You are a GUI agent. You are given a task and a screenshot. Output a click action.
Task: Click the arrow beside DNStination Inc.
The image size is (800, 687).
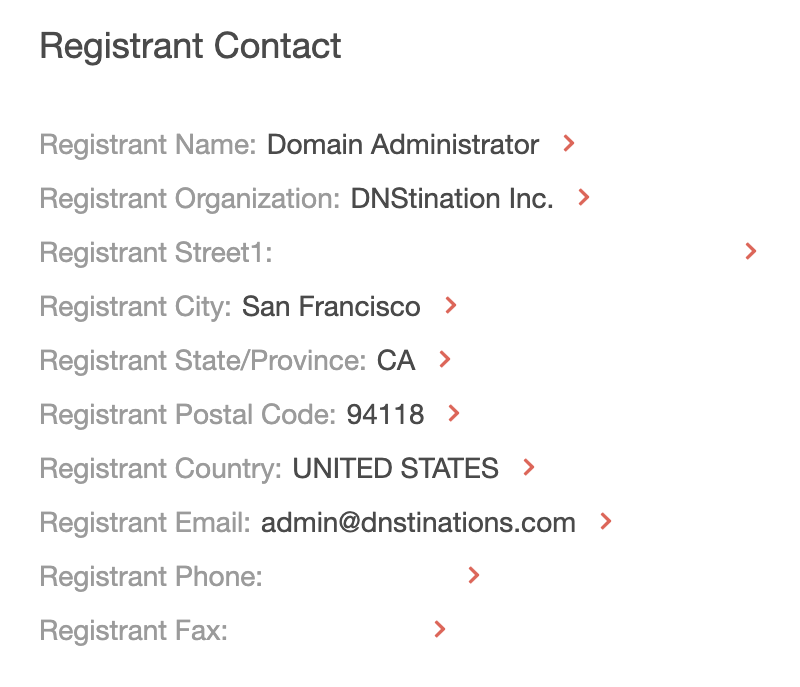(584, 198)
